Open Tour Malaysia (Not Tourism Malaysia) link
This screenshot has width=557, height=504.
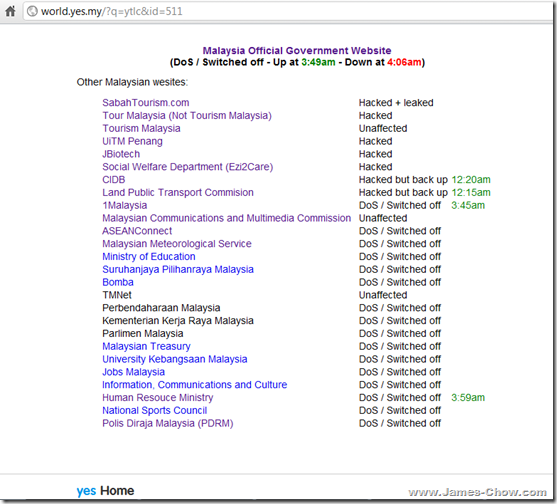pos(187,115)
